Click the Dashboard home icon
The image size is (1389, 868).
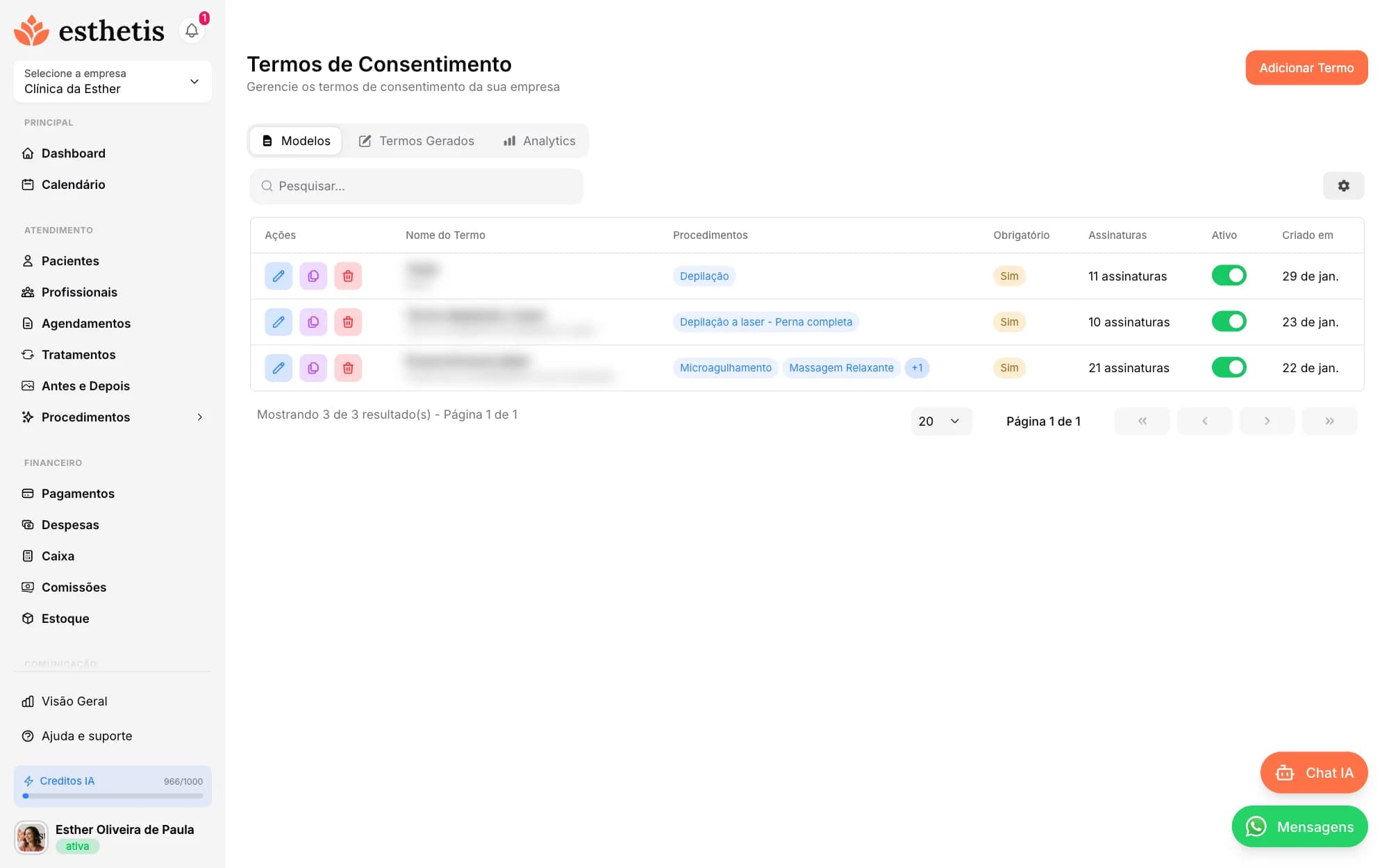(28, 153)
